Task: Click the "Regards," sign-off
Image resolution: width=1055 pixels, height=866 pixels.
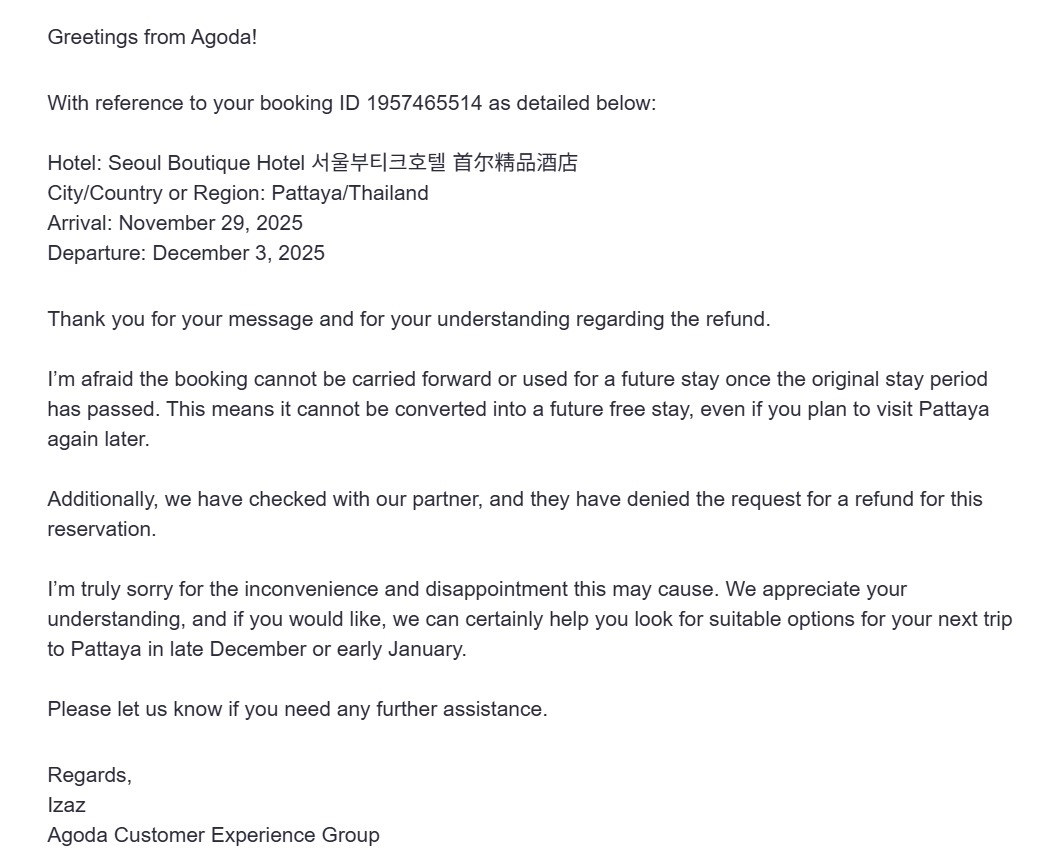Action: 89,775
